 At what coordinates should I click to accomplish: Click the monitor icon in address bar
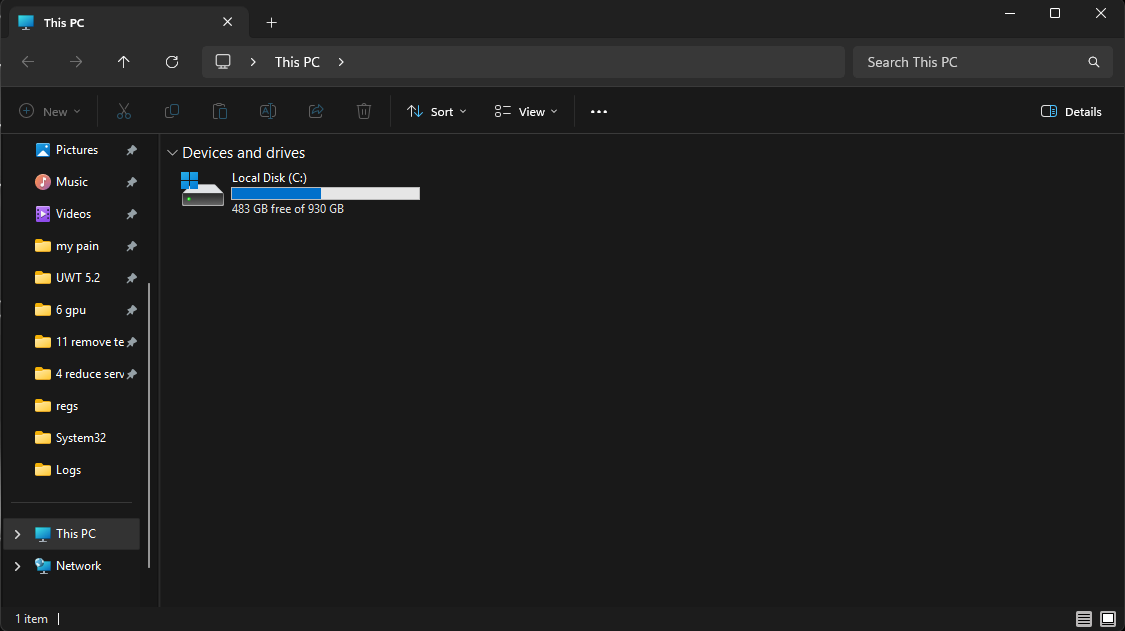point(223,62)
